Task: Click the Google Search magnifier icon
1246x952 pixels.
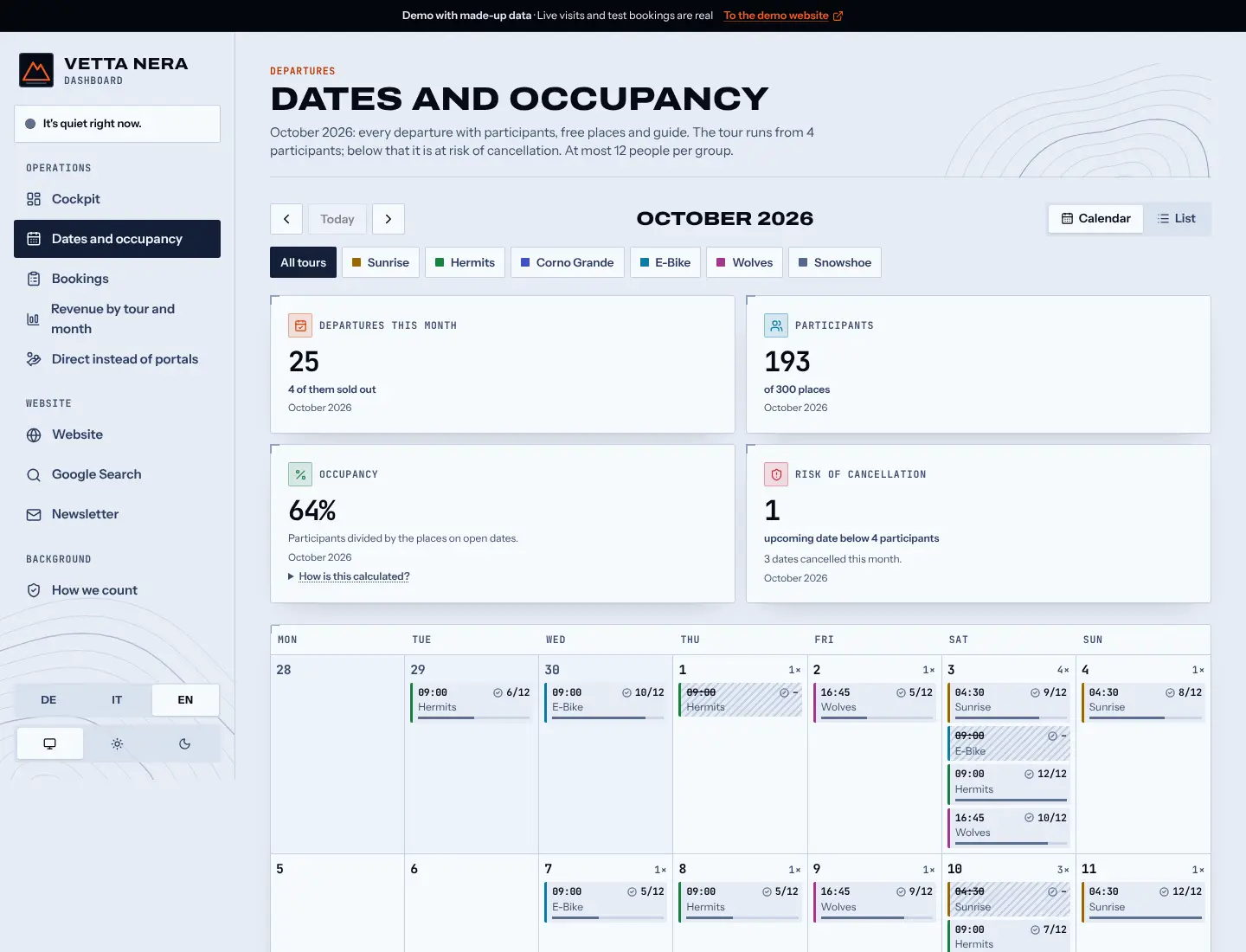Action: (34, 475)
